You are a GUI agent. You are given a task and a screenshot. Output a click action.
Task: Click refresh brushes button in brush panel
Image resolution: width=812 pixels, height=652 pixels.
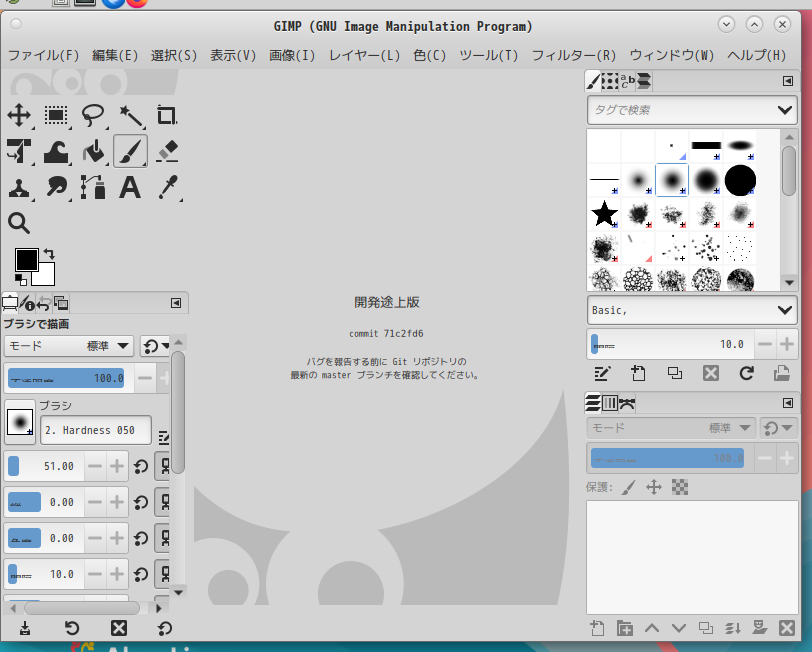pyautogui.click(x=746, y=373)
